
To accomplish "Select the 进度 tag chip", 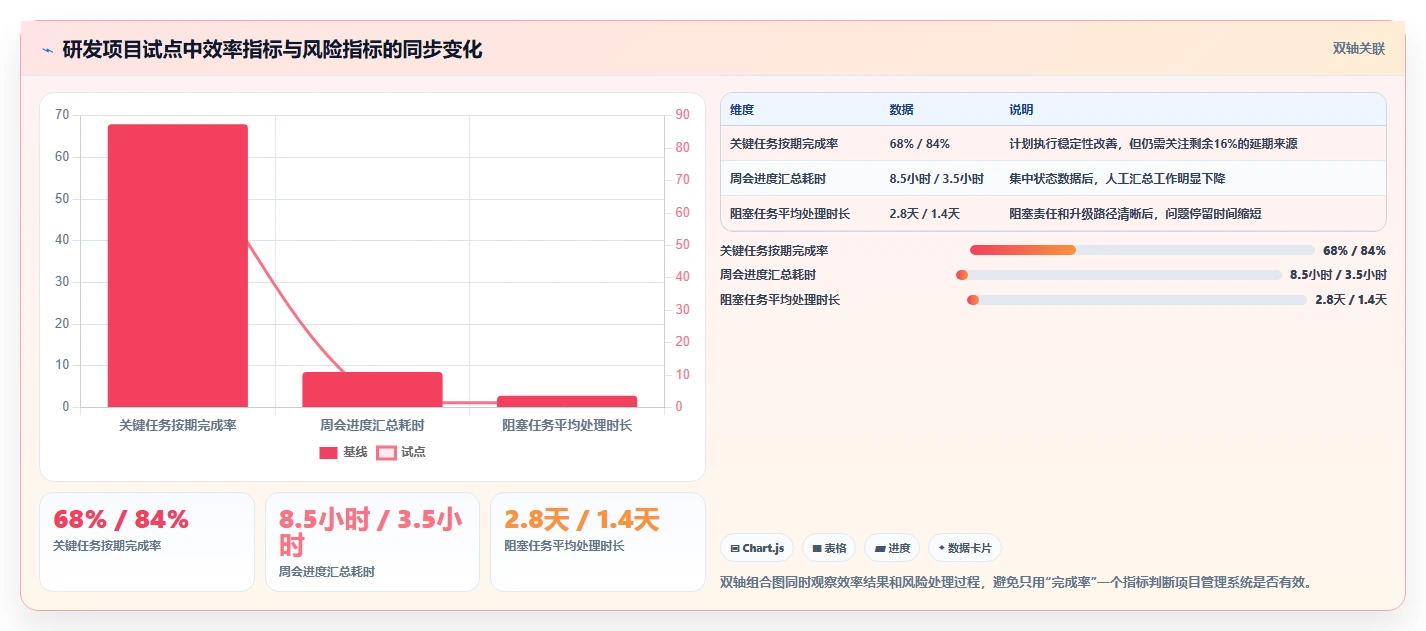I will (892, 548).
